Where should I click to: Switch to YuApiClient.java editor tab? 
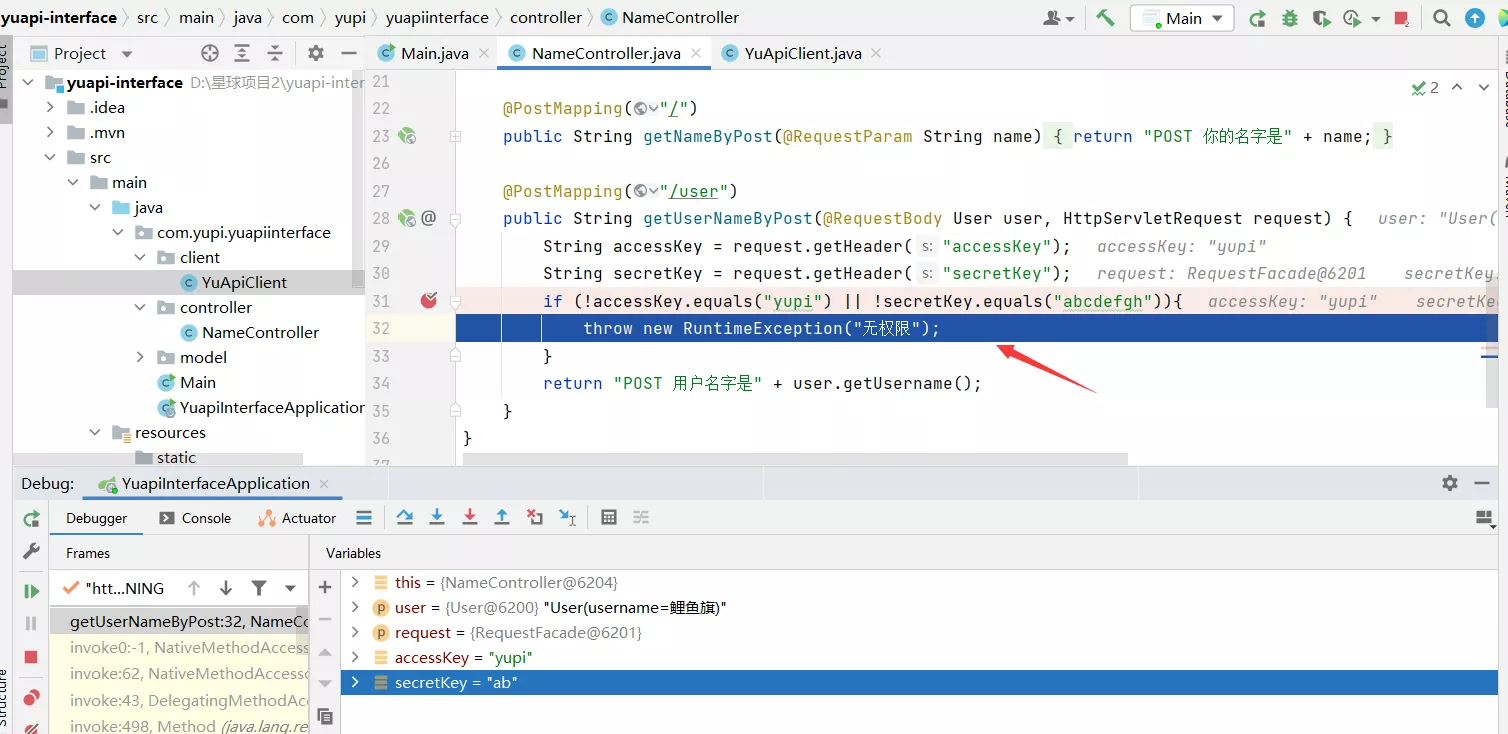[802, 54]
